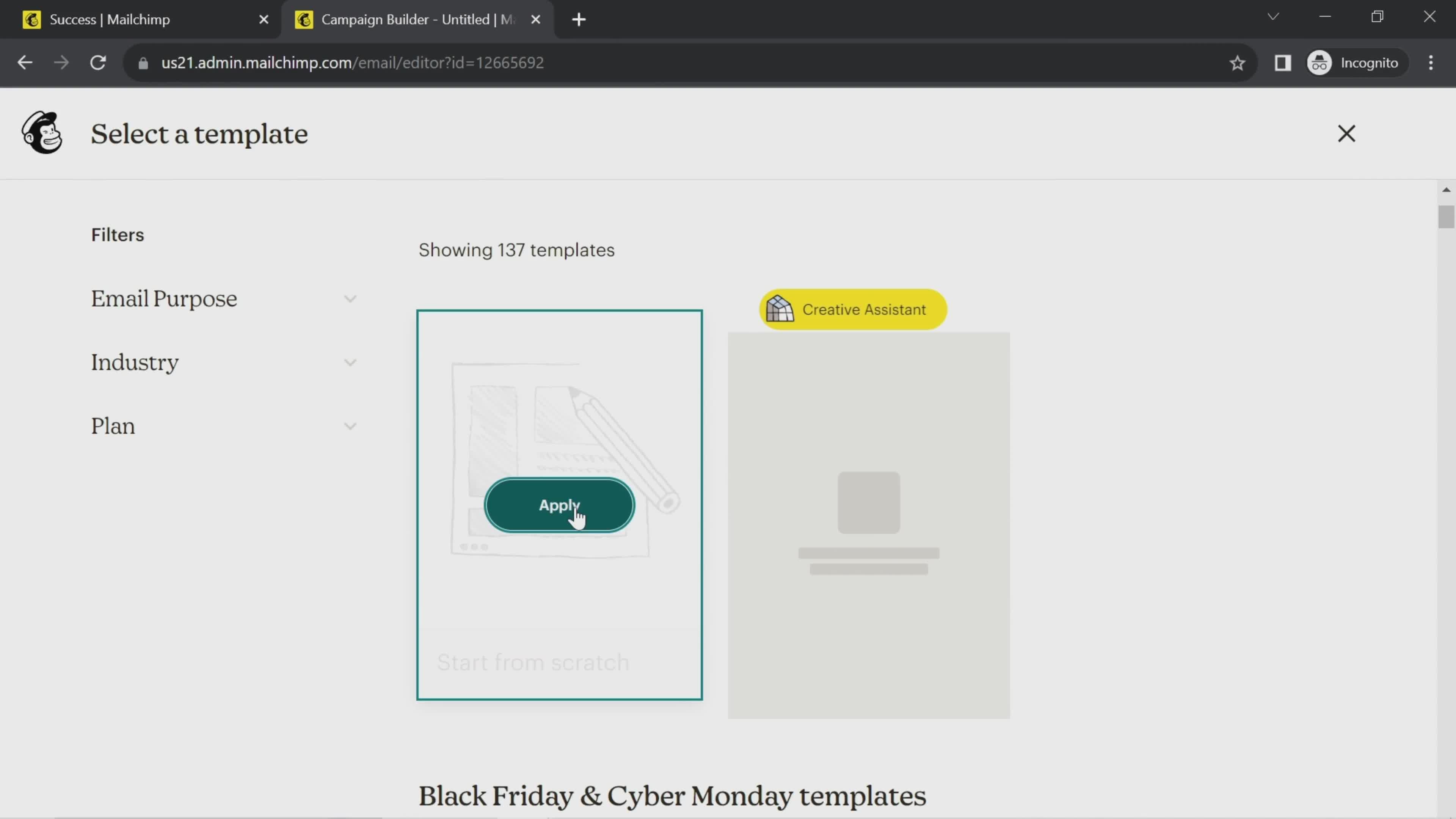Screen dimensions: 1456x819
Task: Toggle the Filters section visibility
Action: click(x=117, y=234)
